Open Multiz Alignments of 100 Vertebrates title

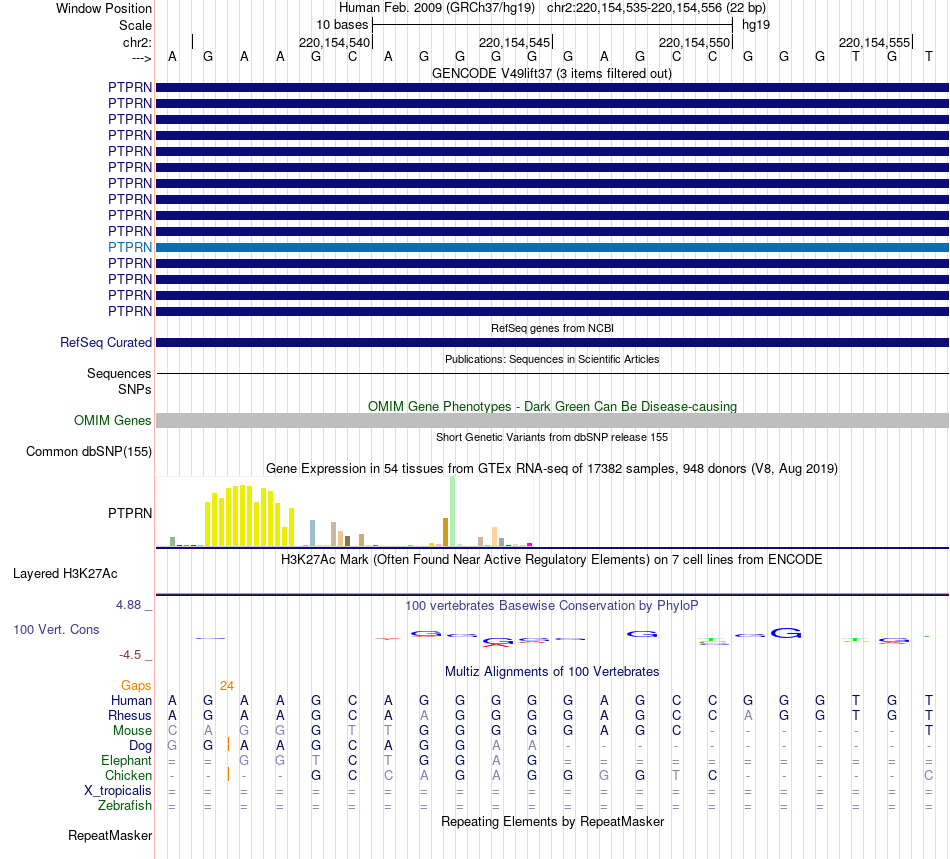tap(552, 671)
